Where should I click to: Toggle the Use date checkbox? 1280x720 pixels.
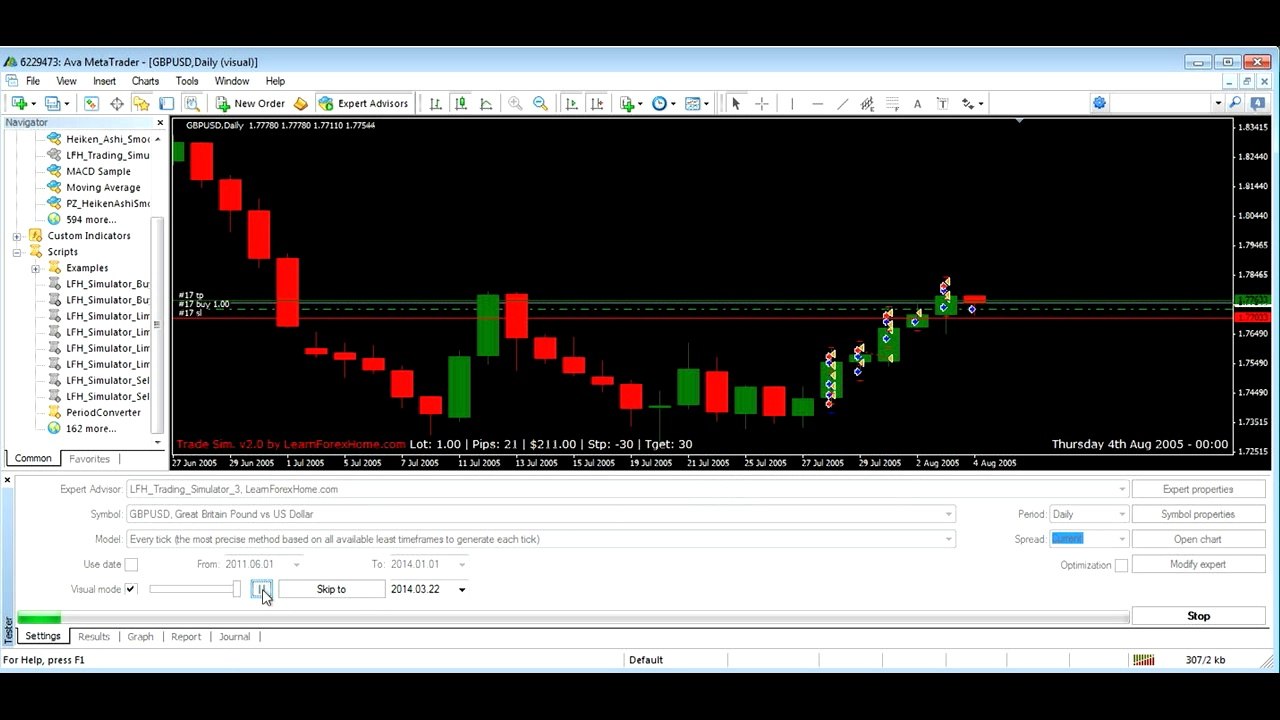tap(131, 565)
